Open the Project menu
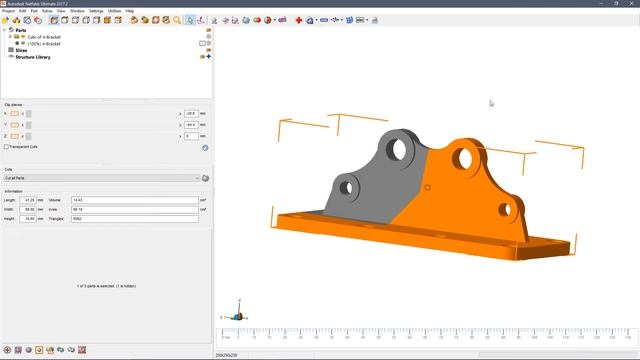The image size is (640, 360). click(8, 11)
